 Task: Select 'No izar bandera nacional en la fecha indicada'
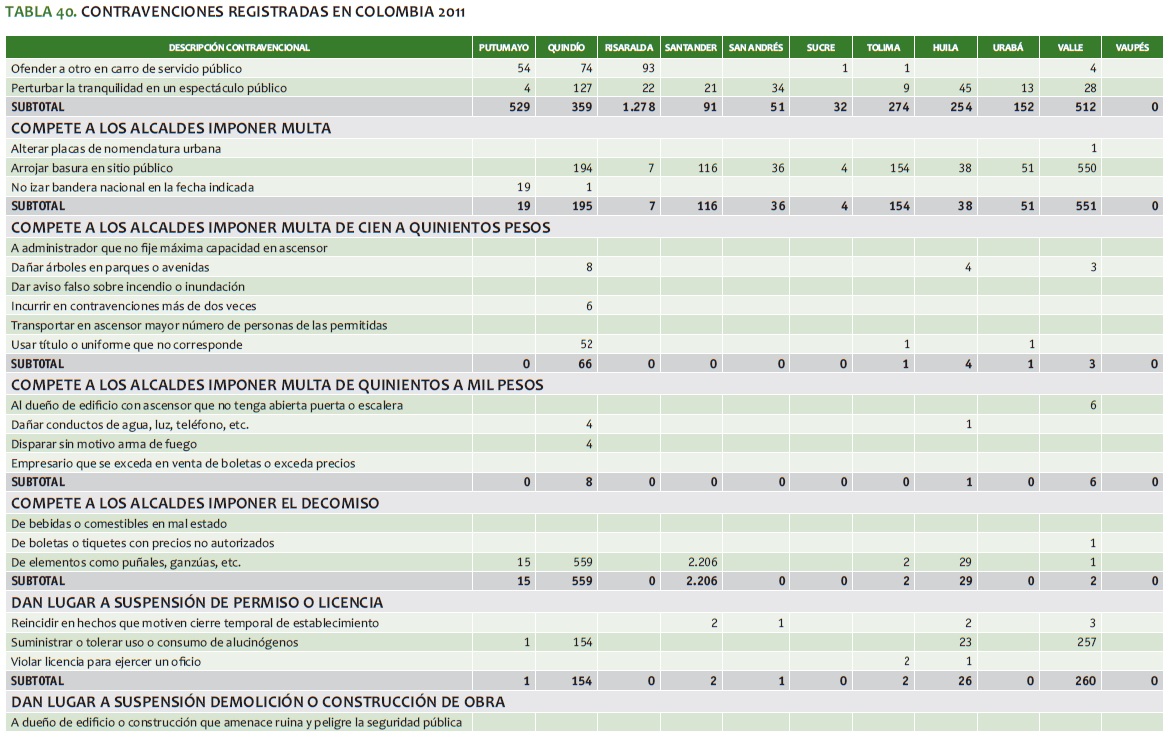tap(132, 187)
